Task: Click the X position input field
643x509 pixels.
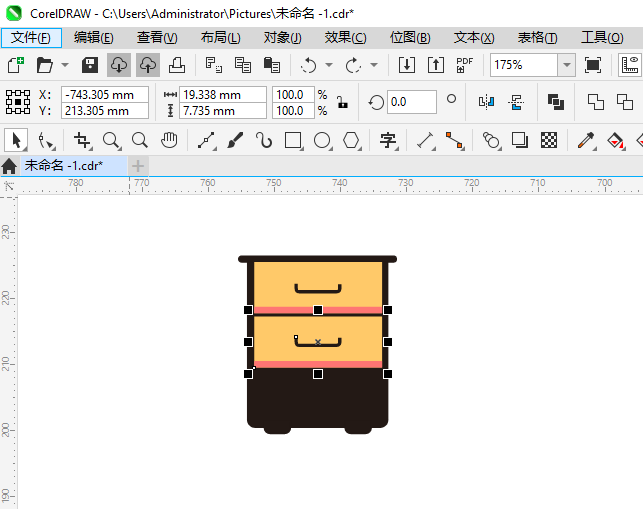Action: click(x=105, y=95)
